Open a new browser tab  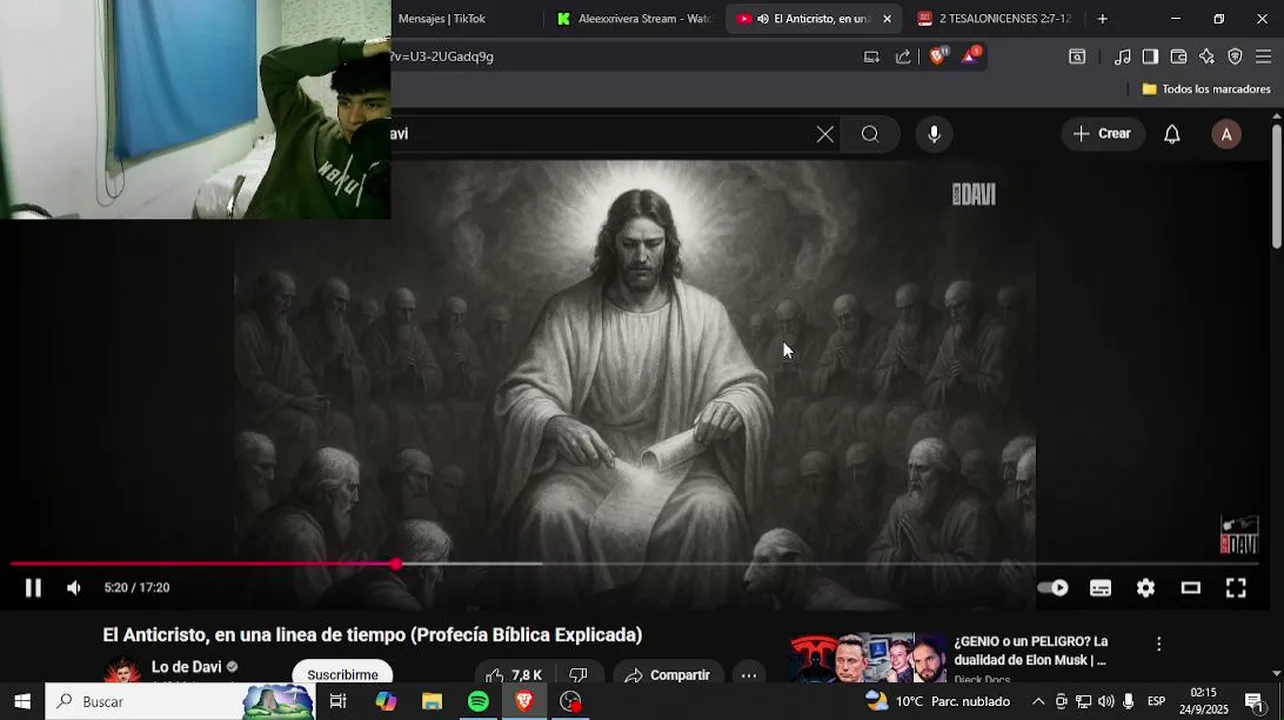pos(1102,19)
